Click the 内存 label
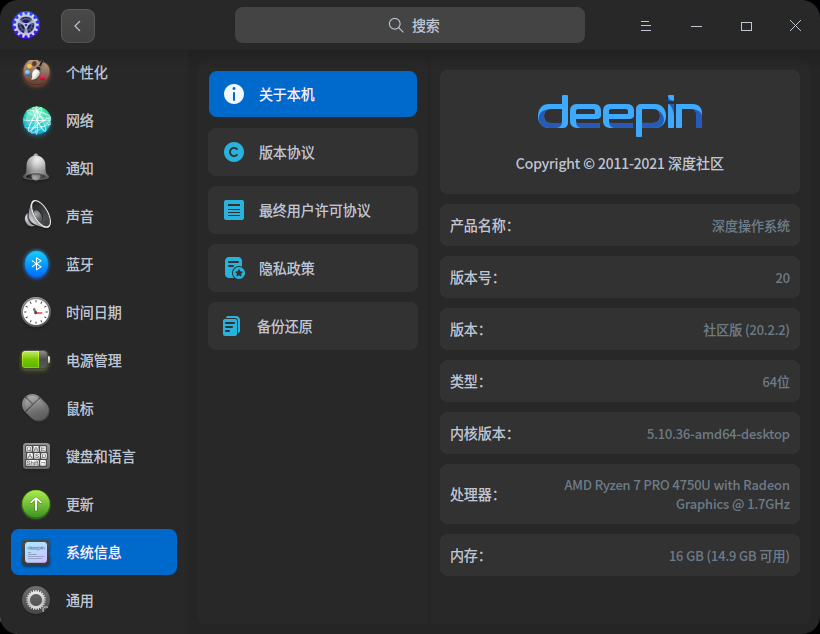The width and height of the screenshot is (820, 634). pyautogui.click(x=467, y=556)
